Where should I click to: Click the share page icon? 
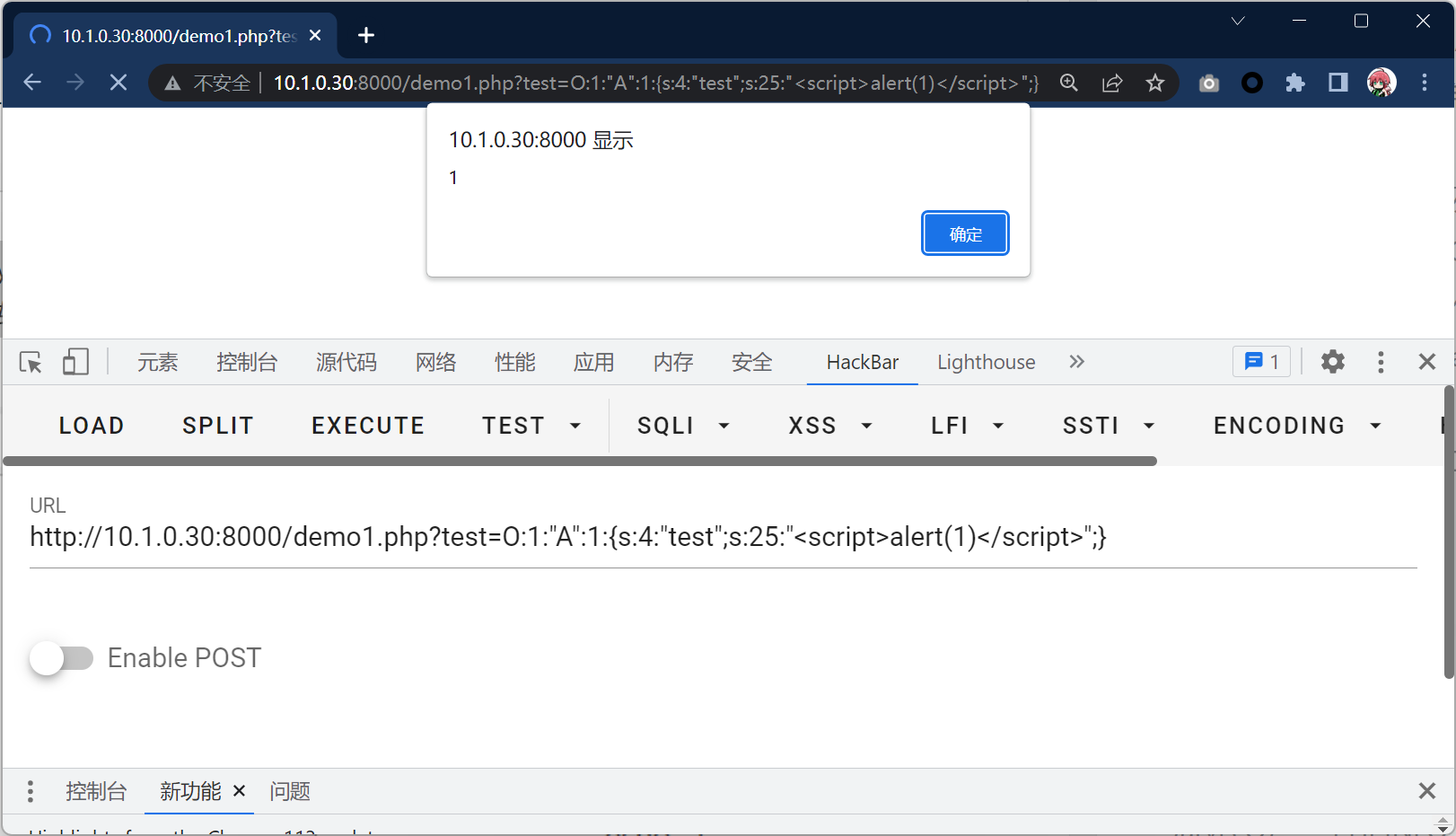1111,84
